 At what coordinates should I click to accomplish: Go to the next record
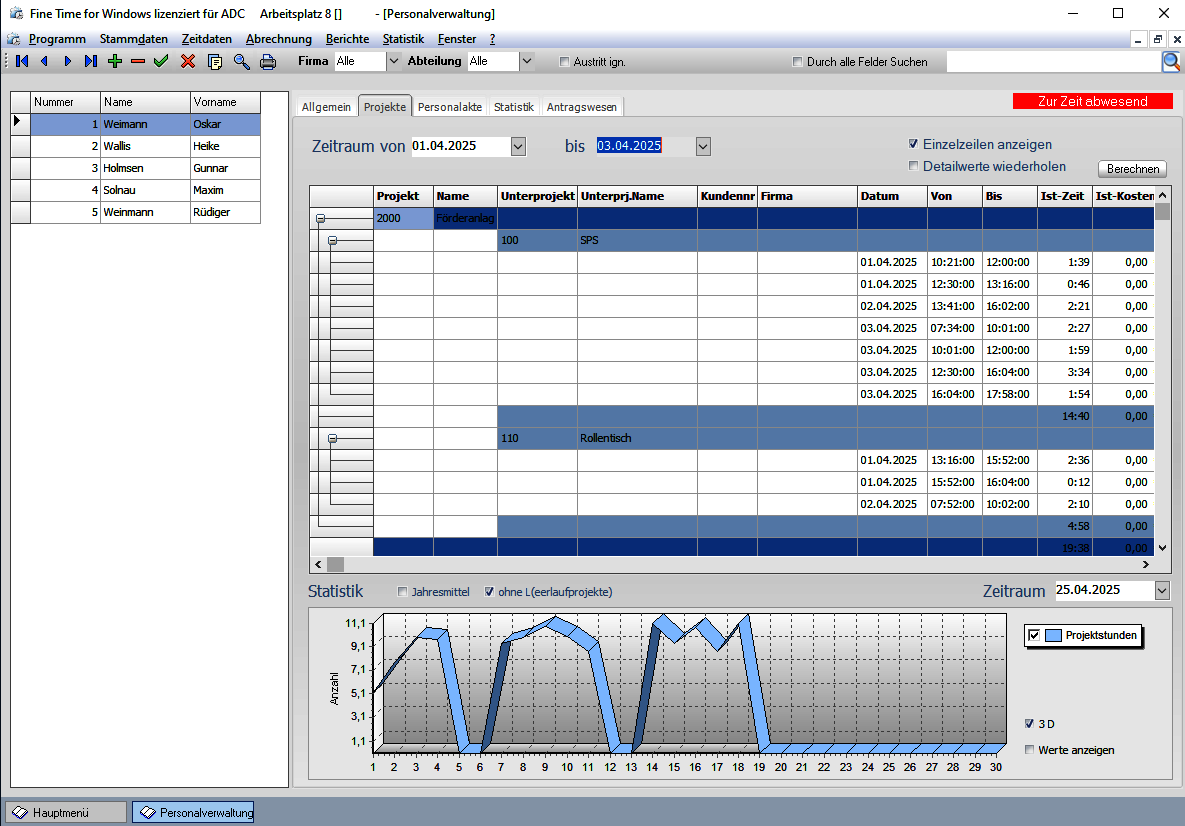tap(67, 61)
